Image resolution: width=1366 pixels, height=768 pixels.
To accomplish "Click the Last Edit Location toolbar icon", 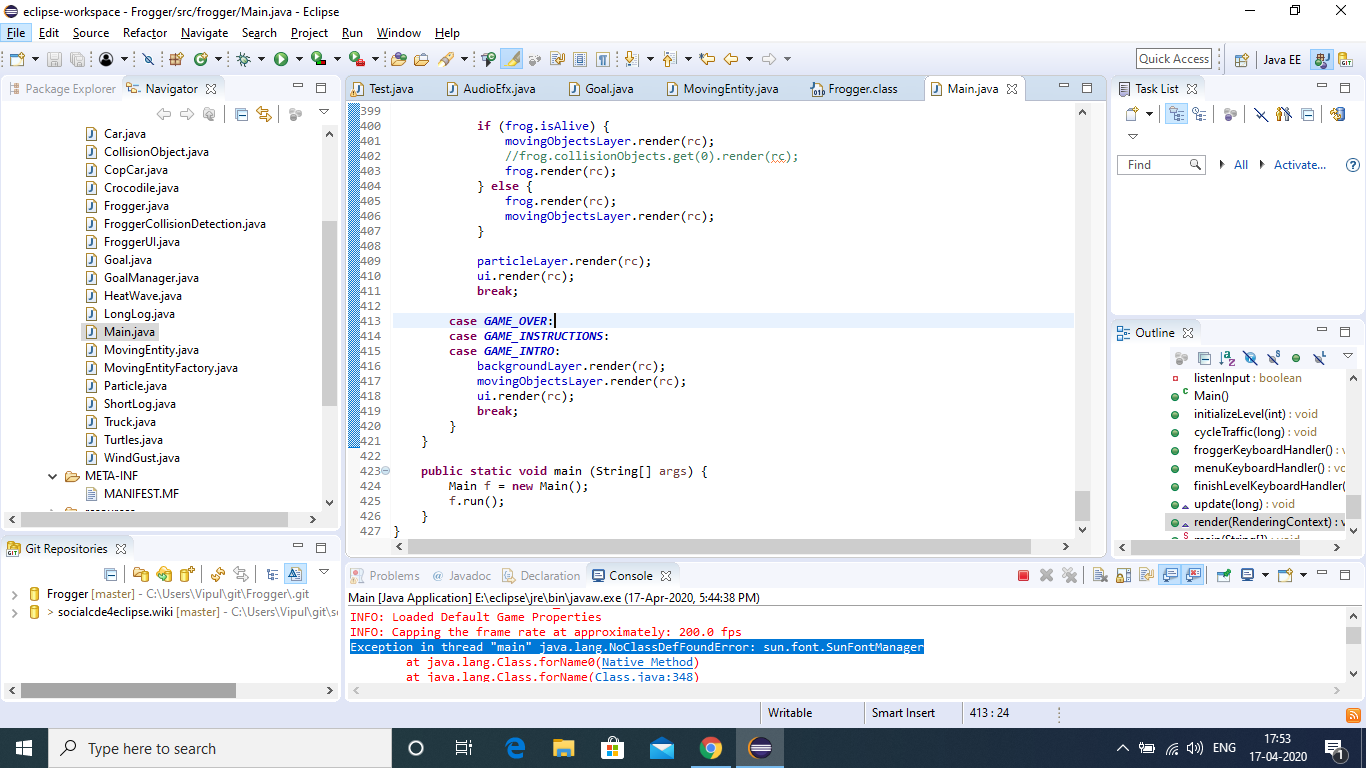I will 706,58.
